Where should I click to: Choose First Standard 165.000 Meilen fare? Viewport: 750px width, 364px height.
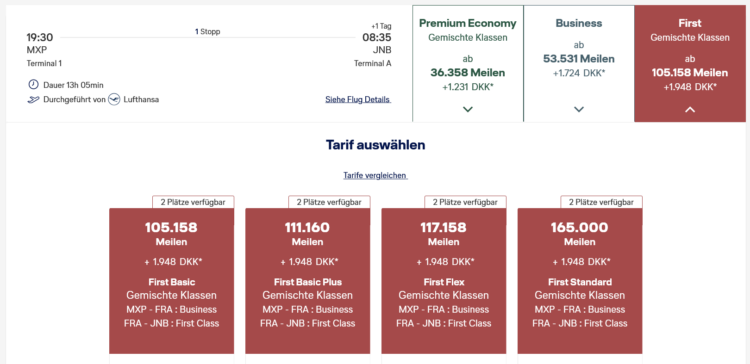580,281
